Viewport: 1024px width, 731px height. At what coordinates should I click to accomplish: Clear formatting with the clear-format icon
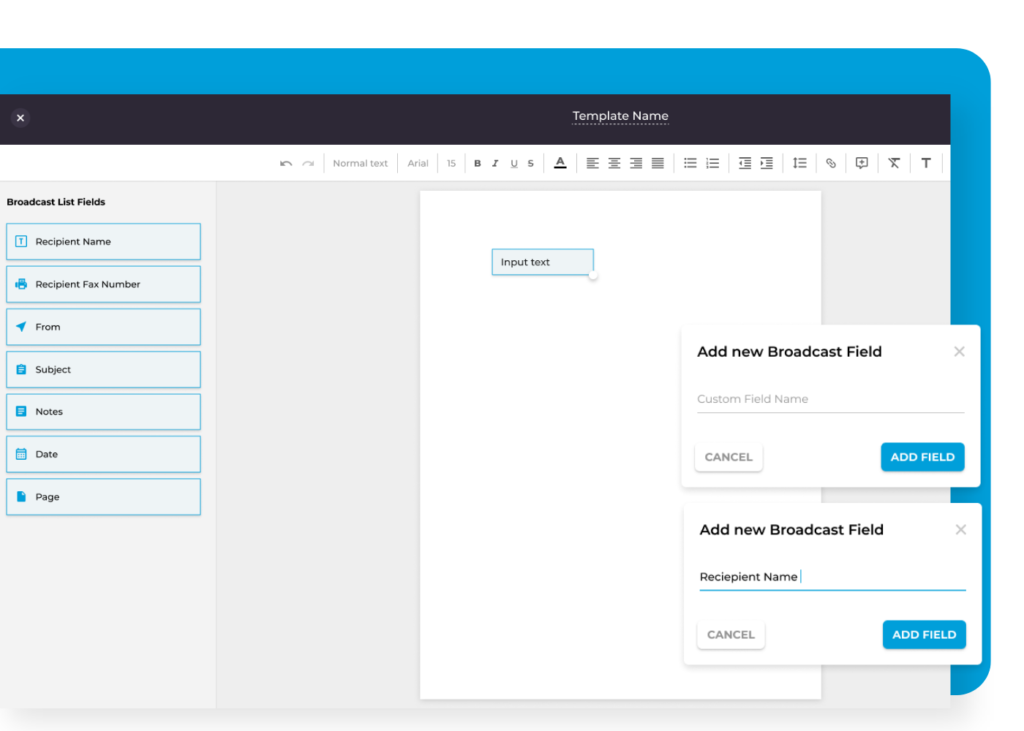(893, 162)
